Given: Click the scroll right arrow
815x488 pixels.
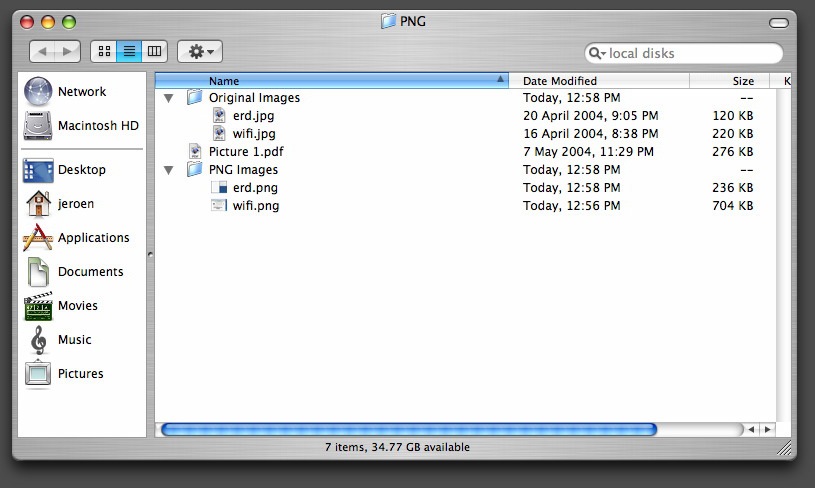Looking at the screenshot, I should pyautogui.click(x=767, y=430).
